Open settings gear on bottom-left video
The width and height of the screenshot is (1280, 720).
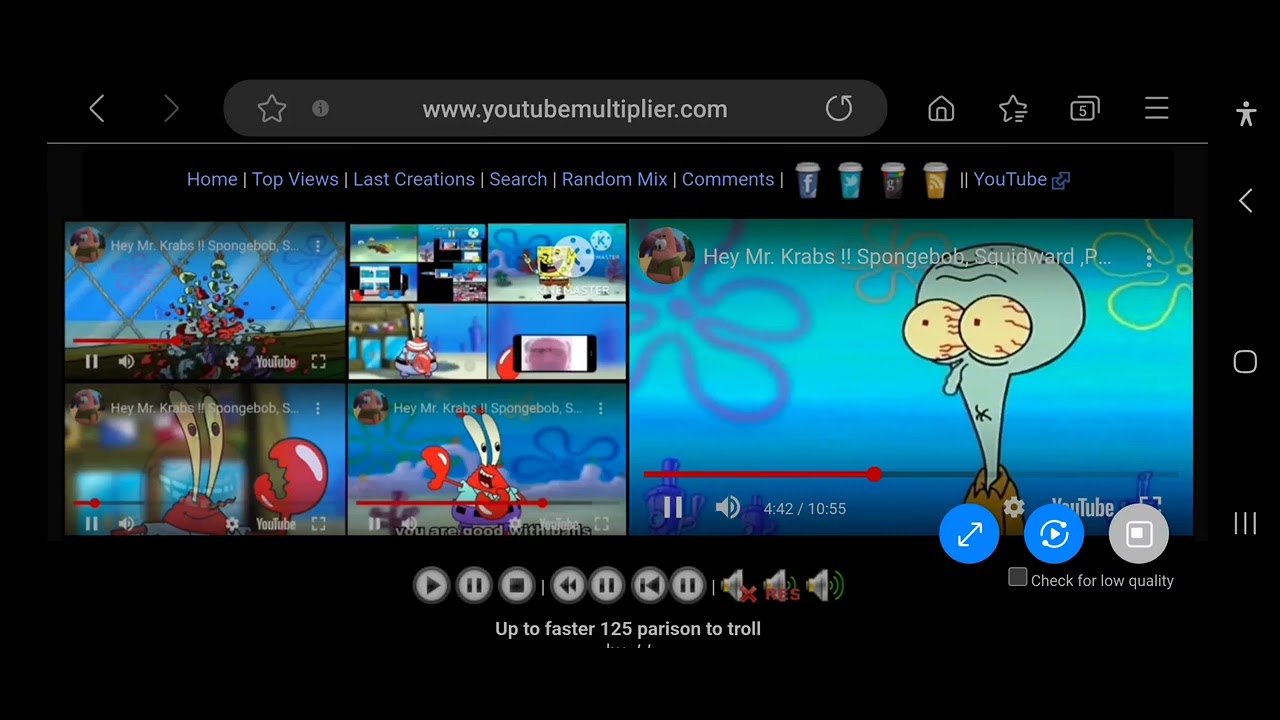(232, 523)
